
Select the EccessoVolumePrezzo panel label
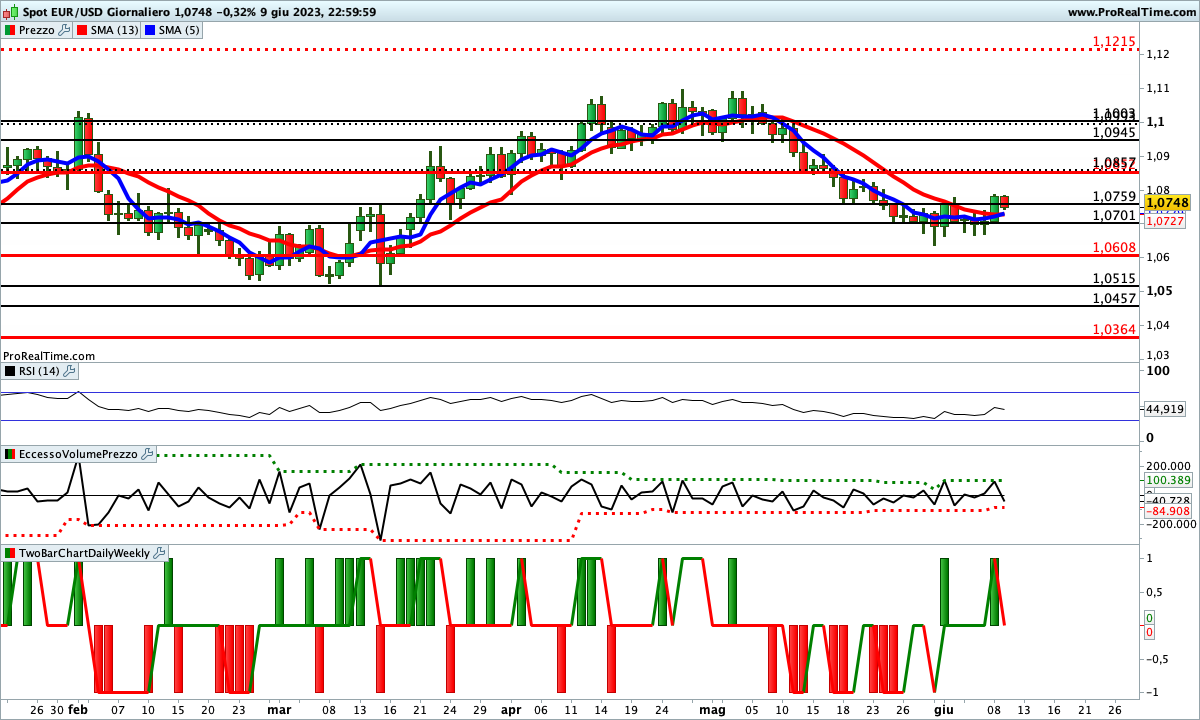pyautogui.click(x=78, y=454)
